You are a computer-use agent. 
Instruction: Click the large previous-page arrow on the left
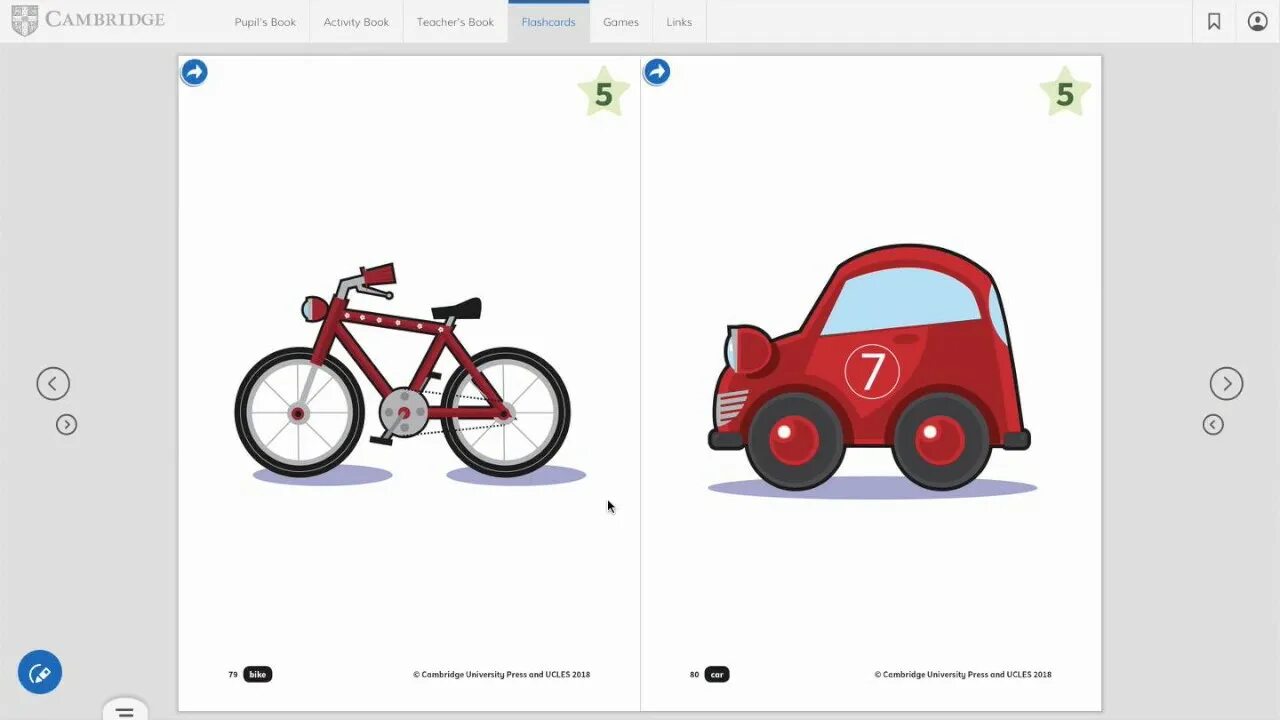coord(53,384)
